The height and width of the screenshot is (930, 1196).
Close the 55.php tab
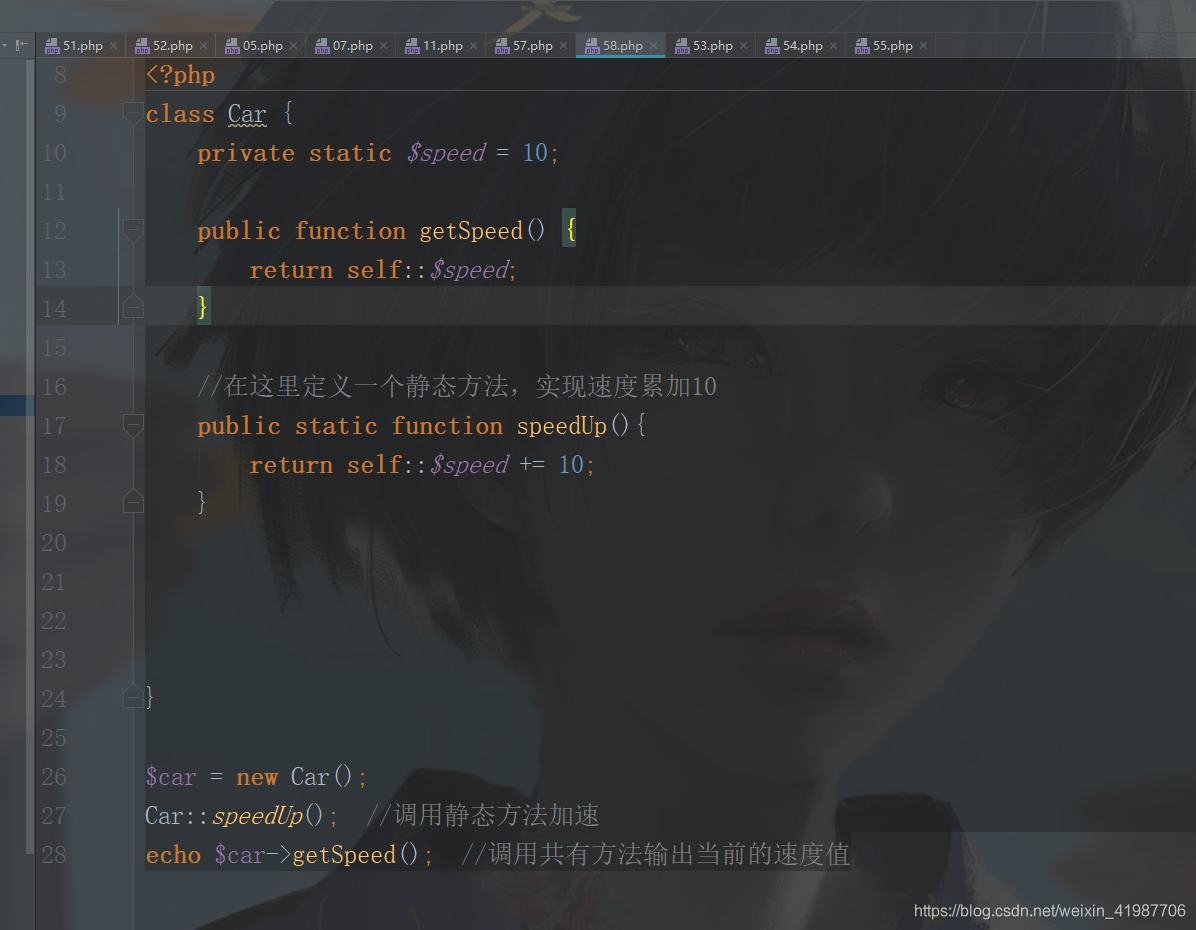(924, 46)
